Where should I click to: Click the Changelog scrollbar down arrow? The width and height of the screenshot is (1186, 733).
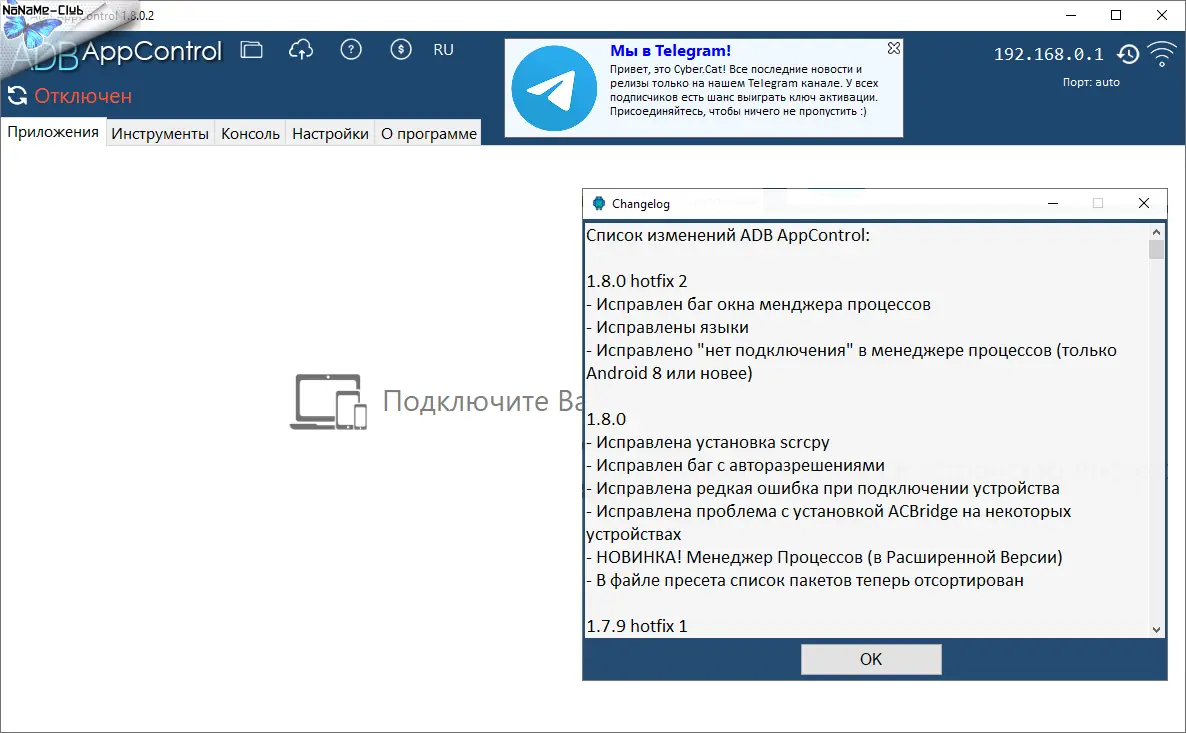[x=1156, y=629]
